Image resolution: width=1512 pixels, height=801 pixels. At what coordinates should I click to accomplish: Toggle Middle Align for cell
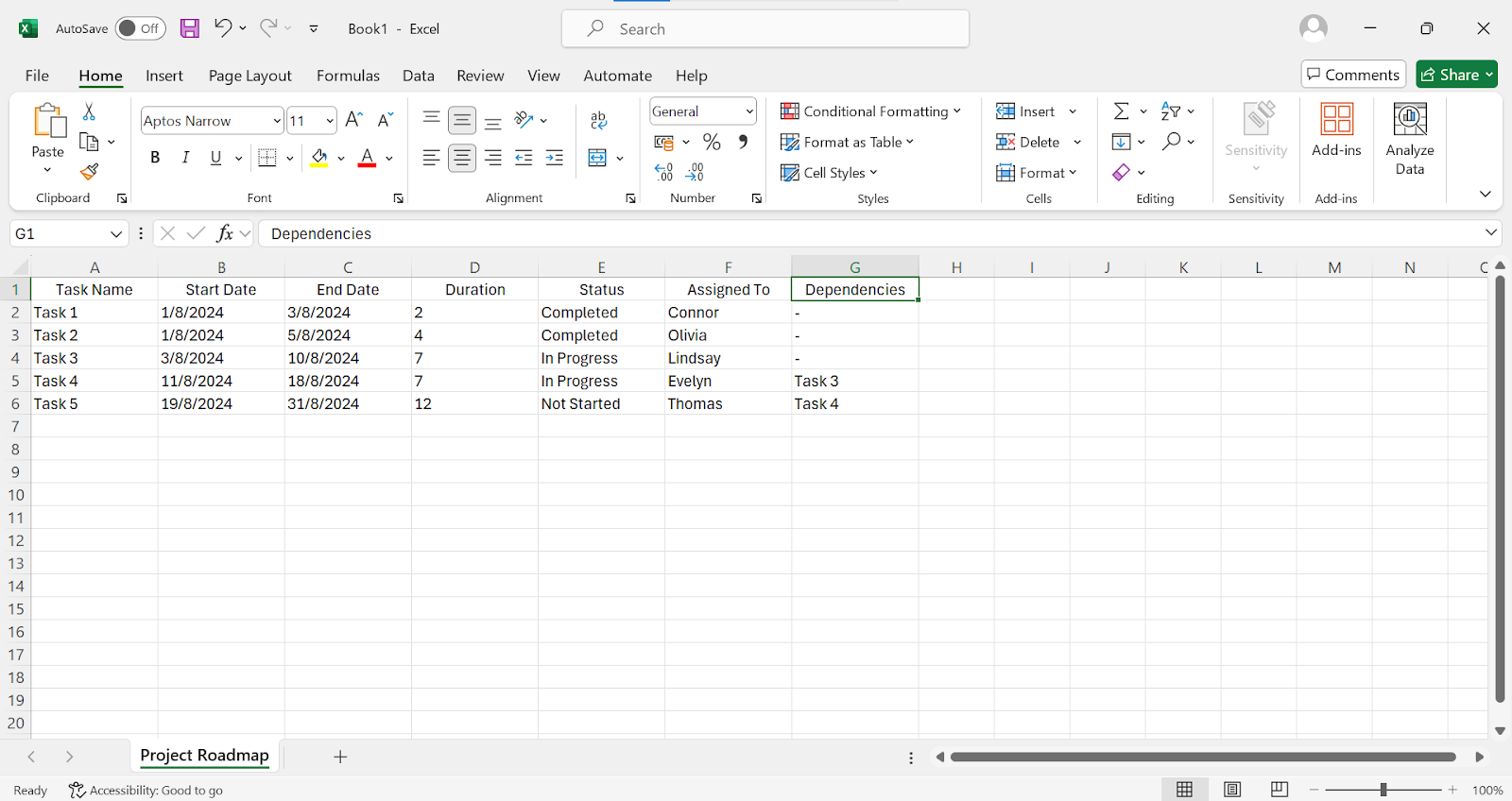pos(462,120)
